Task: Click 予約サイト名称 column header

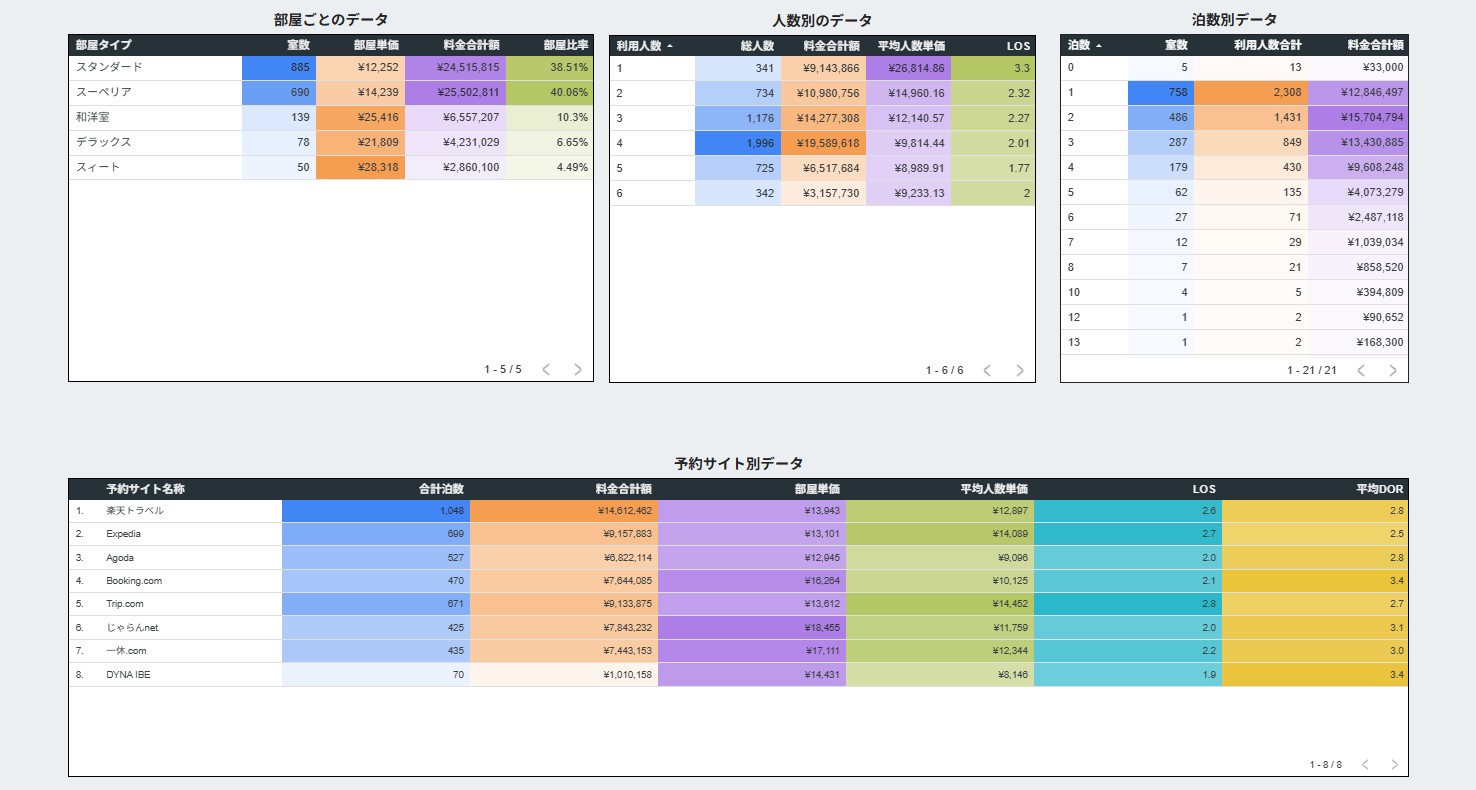Action: (146, 489)
